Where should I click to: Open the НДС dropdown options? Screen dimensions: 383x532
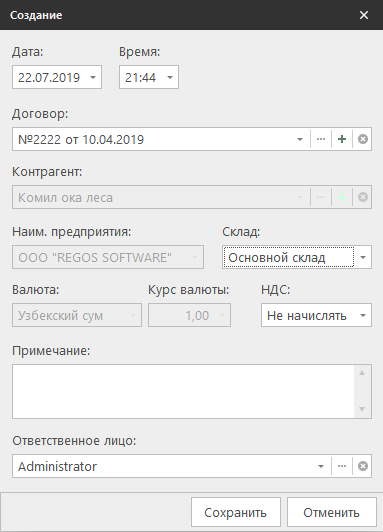pyautogui.click(x=363, y=316)
